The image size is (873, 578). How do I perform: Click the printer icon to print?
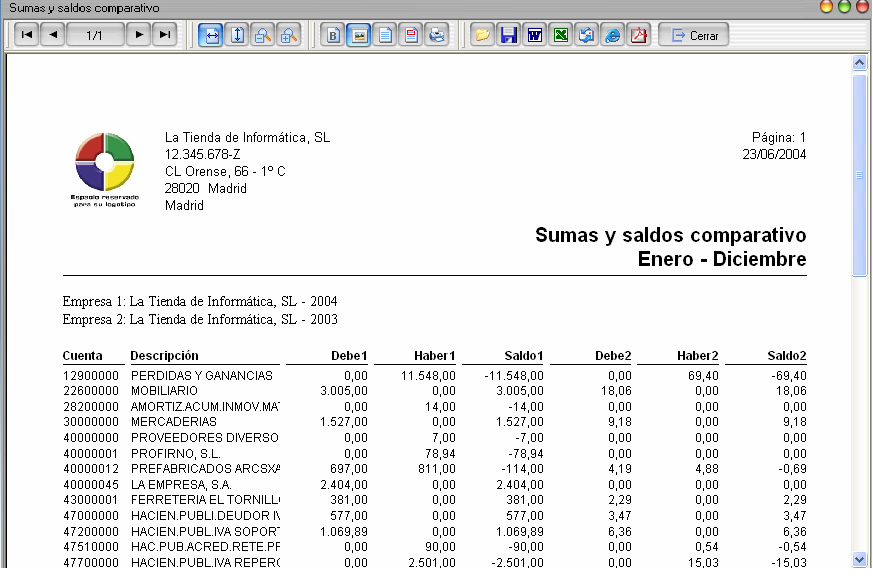(436, 35)
